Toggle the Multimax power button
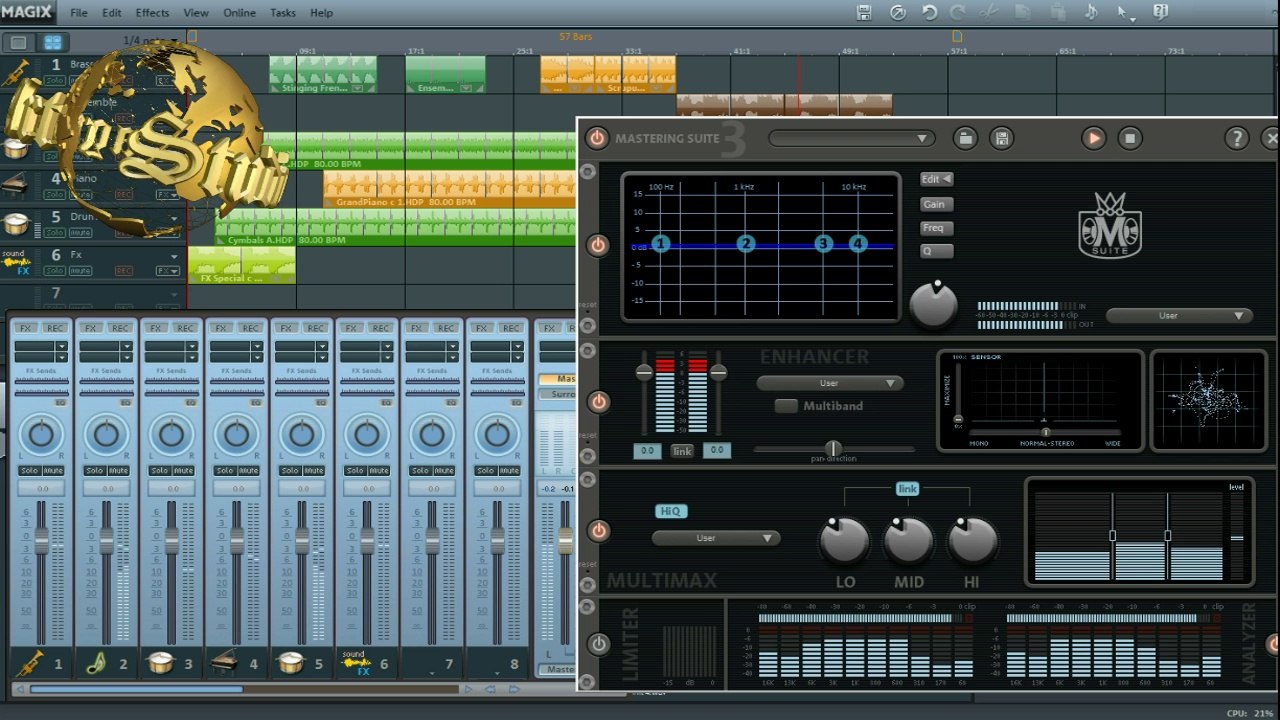This screenshot has width=1280, height=720. click(x=598, y=531)
